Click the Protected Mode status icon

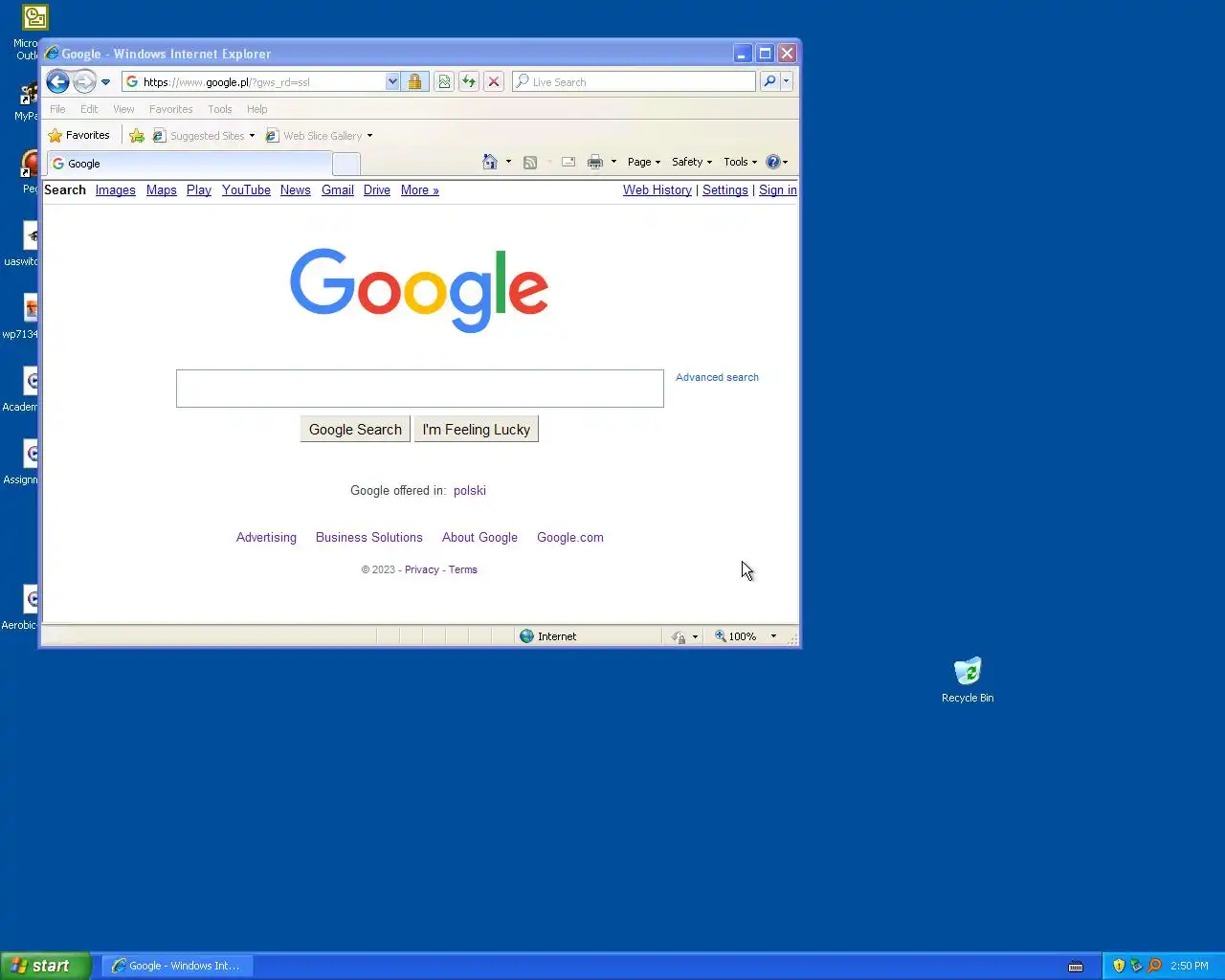(x=679, y=636)
